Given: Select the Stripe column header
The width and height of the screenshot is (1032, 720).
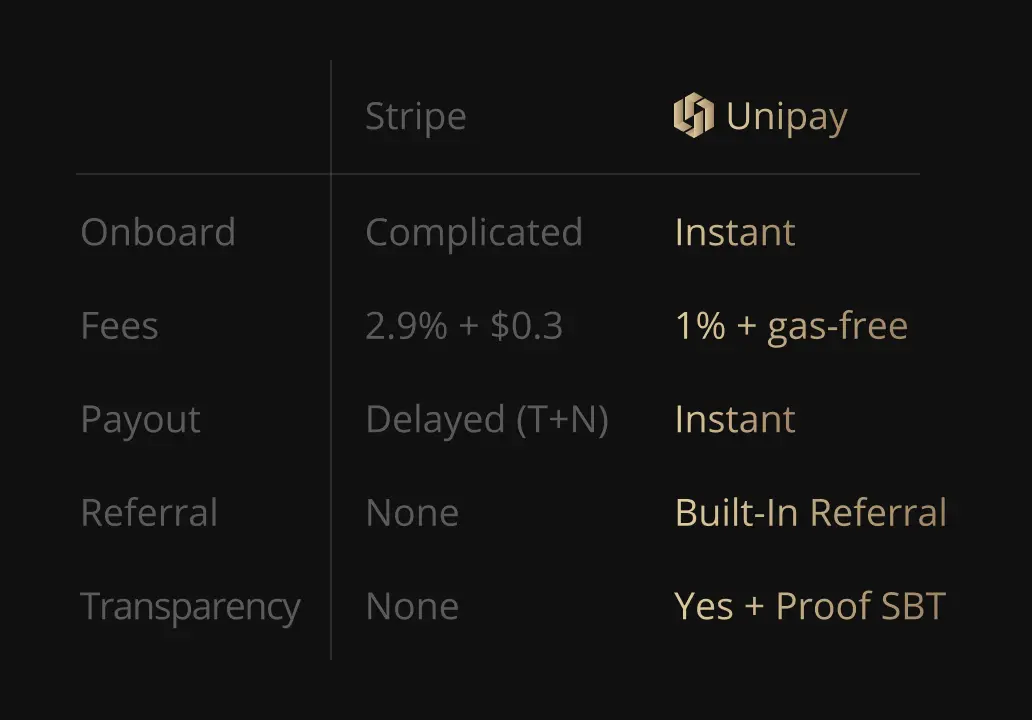Looking at the screenshot, I should 415,117.
